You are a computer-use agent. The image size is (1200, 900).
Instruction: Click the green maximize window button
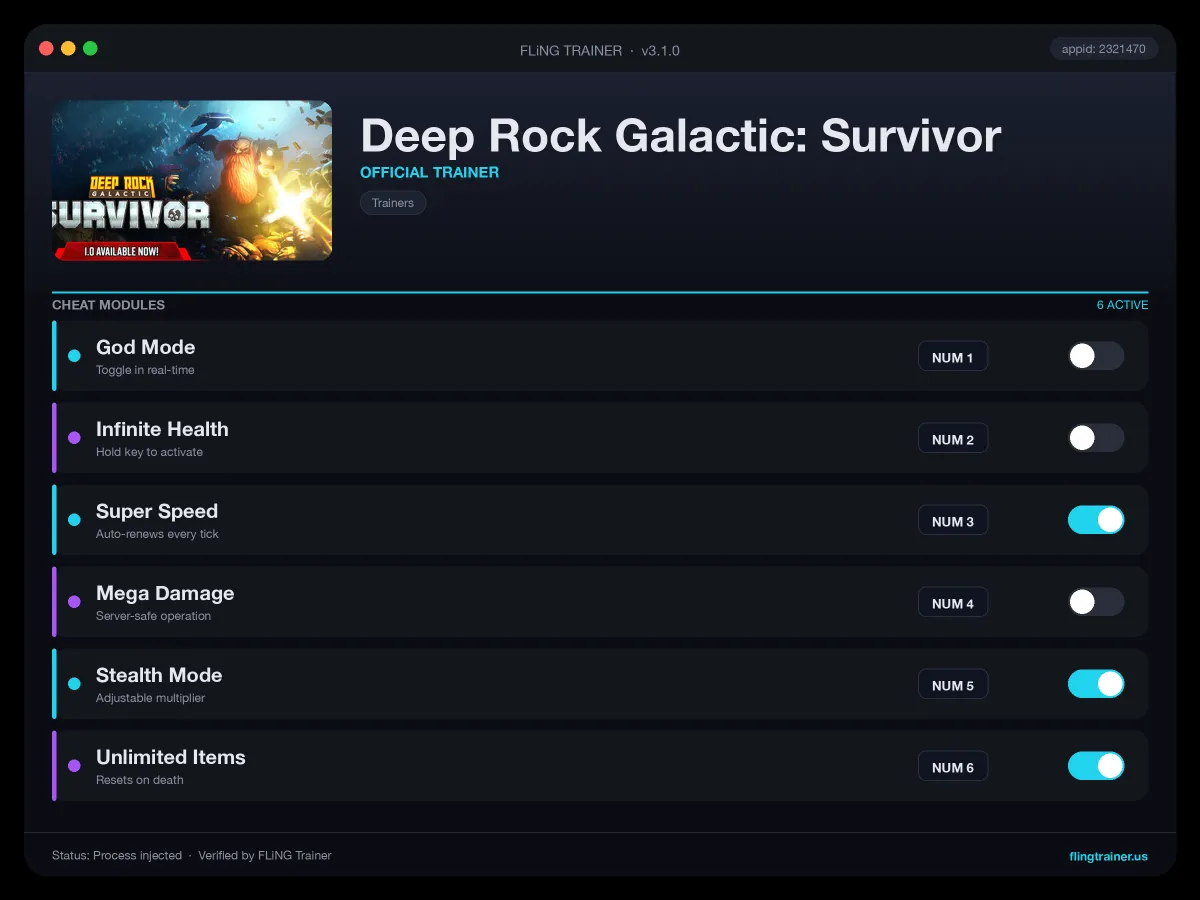tap(90, 48)
